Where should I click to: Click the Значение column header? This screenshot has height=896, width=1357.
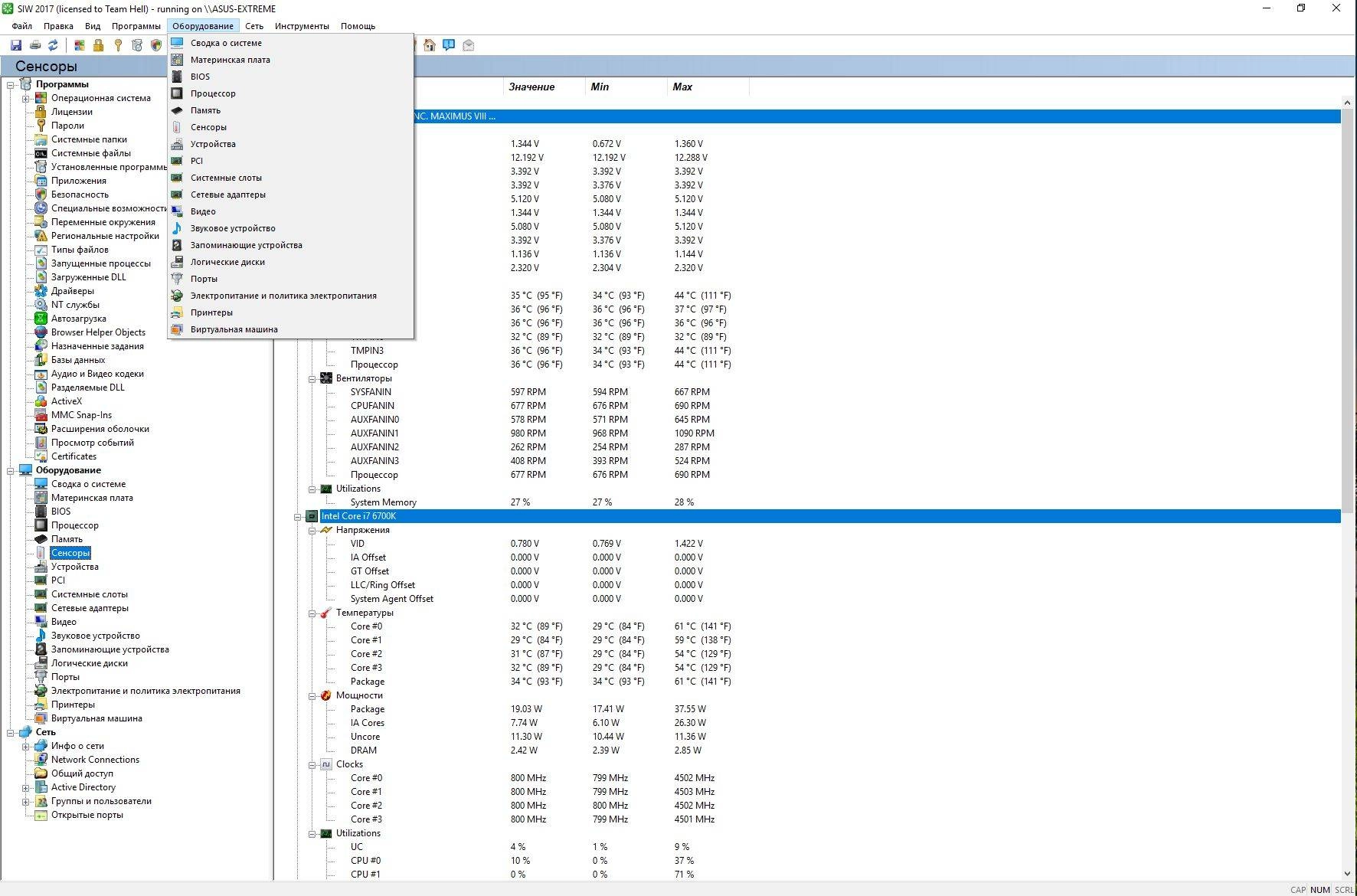tap(544, 87)
